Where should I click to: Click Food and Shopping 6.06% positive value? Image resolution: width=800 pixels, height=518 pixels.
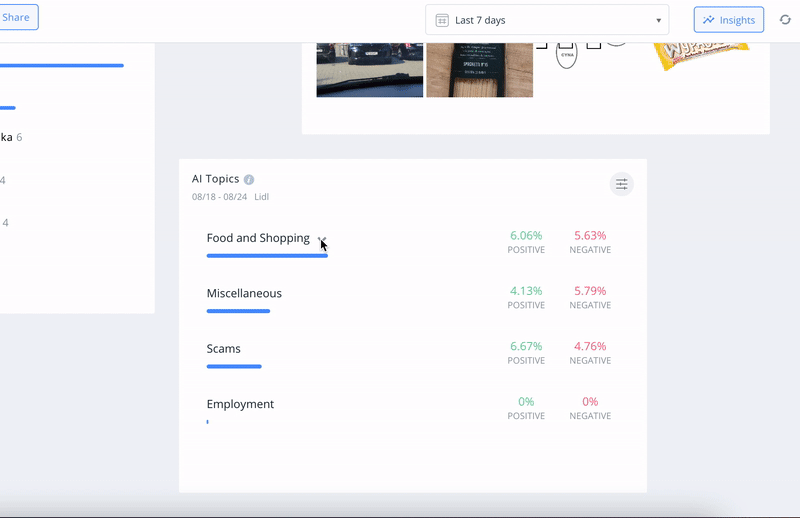526,236
